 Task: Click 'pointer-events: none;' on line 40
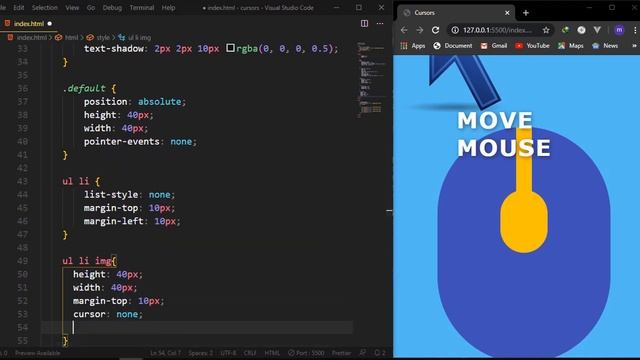click(140, 142)
